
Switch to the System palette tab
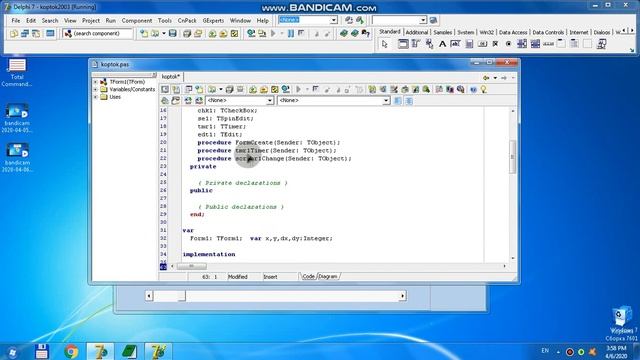click(x=465, y=32)
